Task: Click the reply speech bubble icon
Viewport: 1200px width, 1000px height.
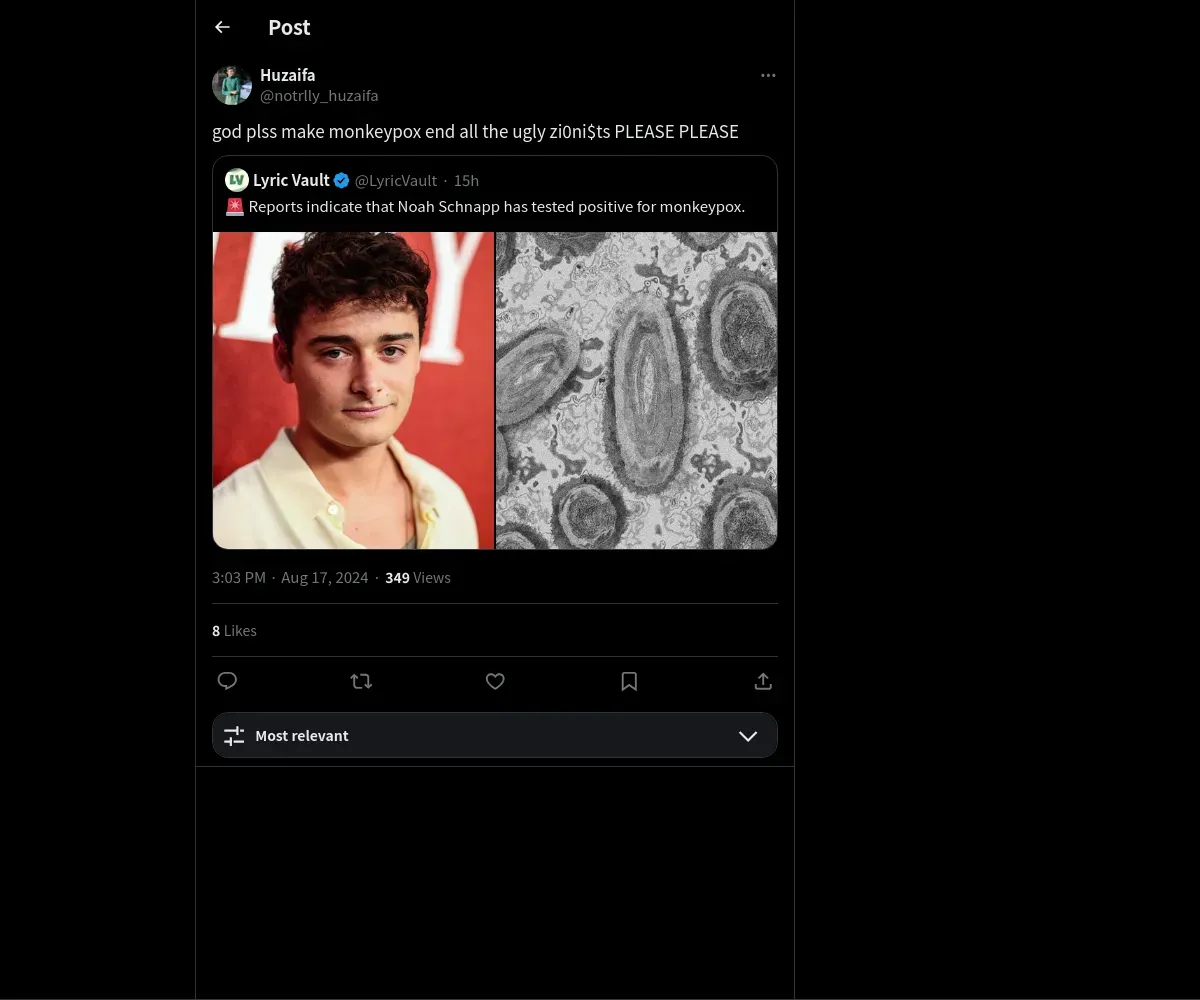Action: pyautogui.click(x=227, y=681)
